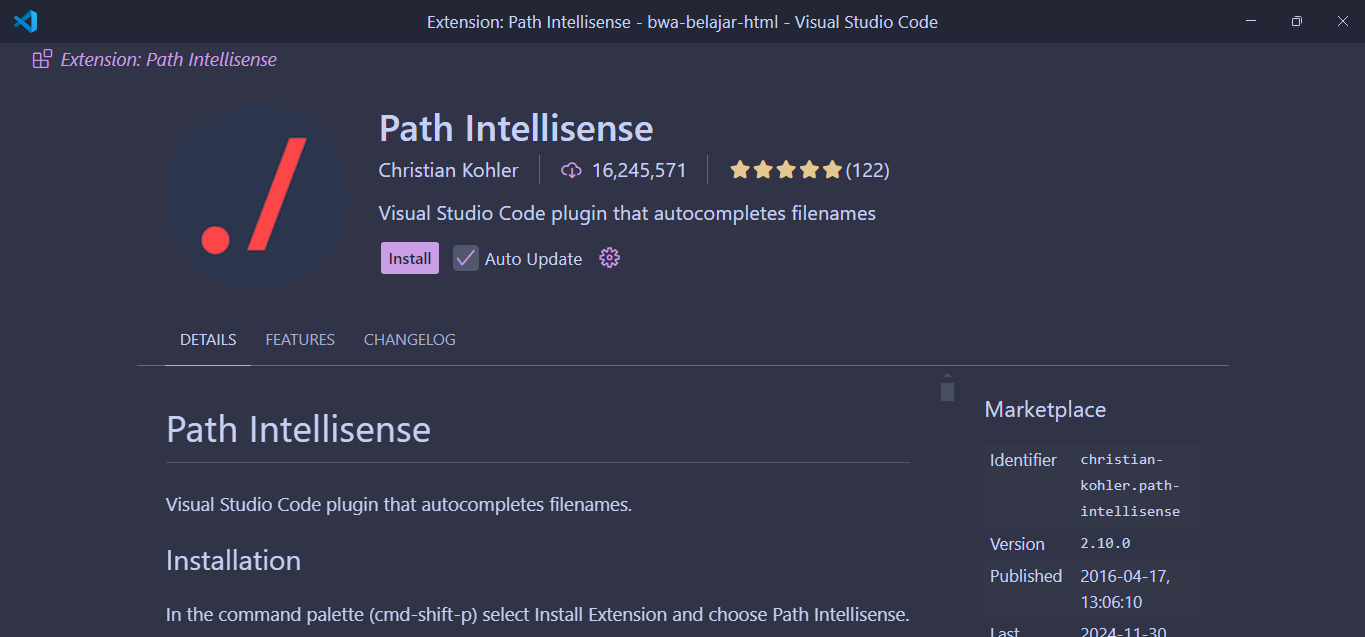1365x637 pixels.
Task: Open the (122) ratings count
Action: pyautogui.click(x=867, y=170)
